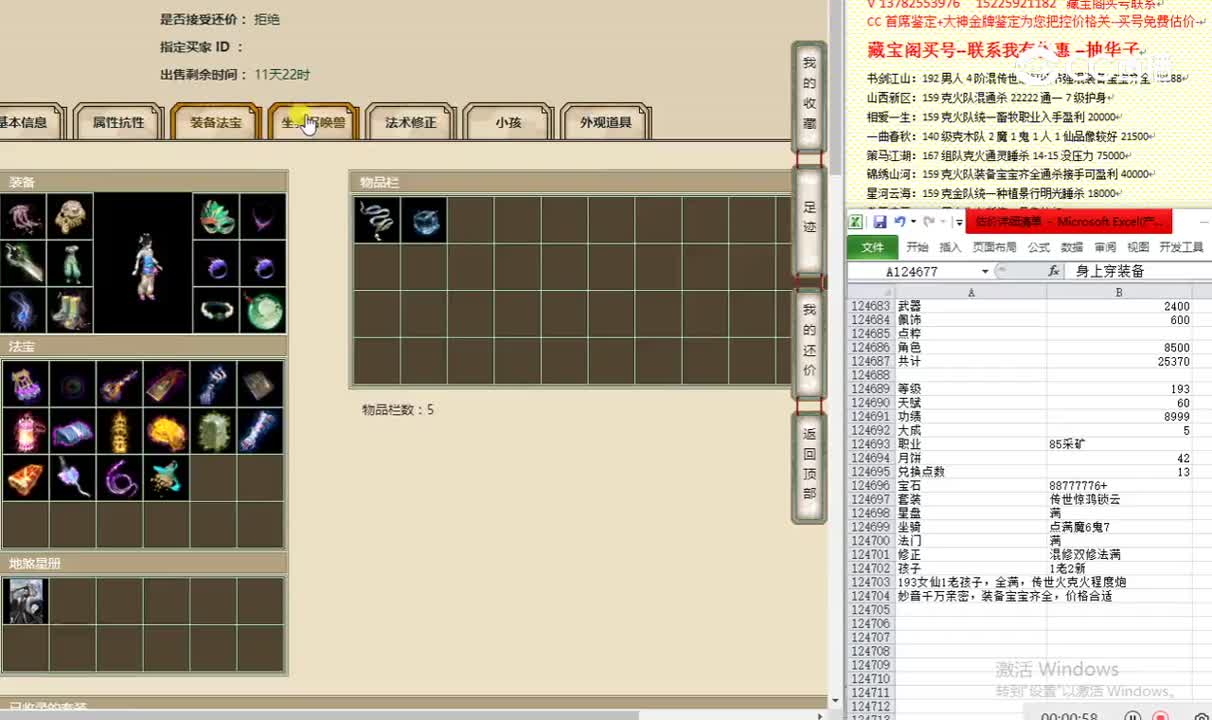Image resolution: width=1212 pixels, height=720 pixels.
Task: Click the Excel Name Box showing A124677
Action: [912, 272]
